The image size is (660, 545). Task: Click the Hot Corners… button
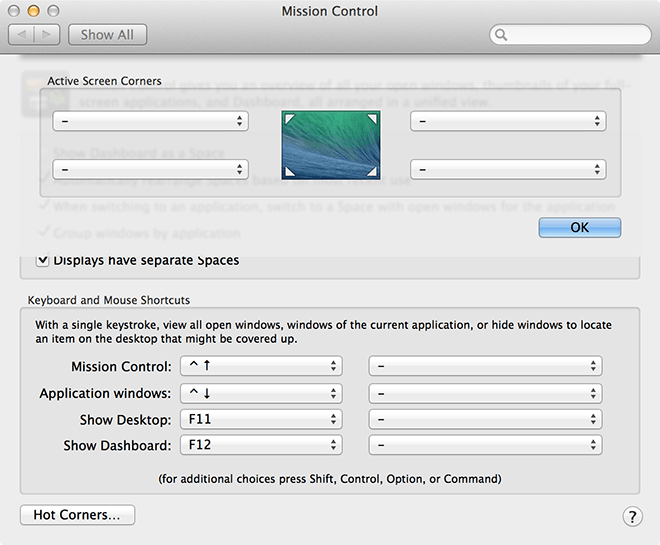pos(77,515)
